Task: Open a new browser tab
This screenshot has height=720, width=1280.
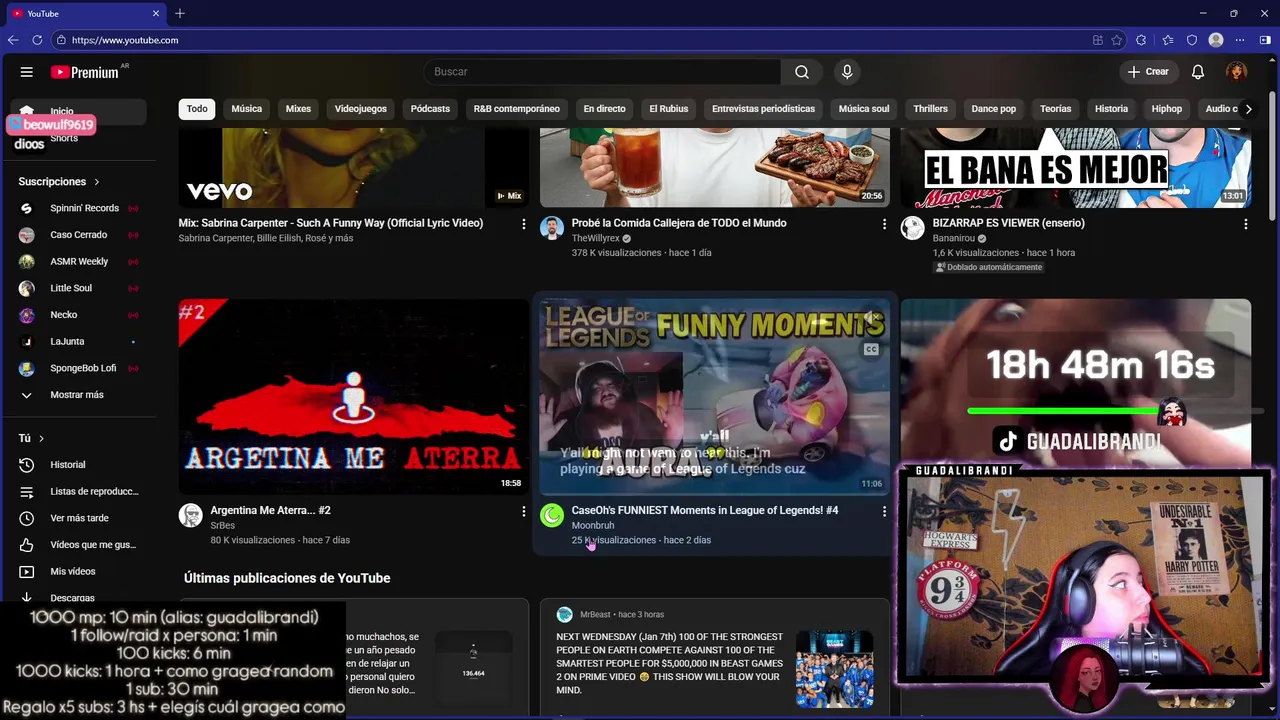Action: (180, 14)
